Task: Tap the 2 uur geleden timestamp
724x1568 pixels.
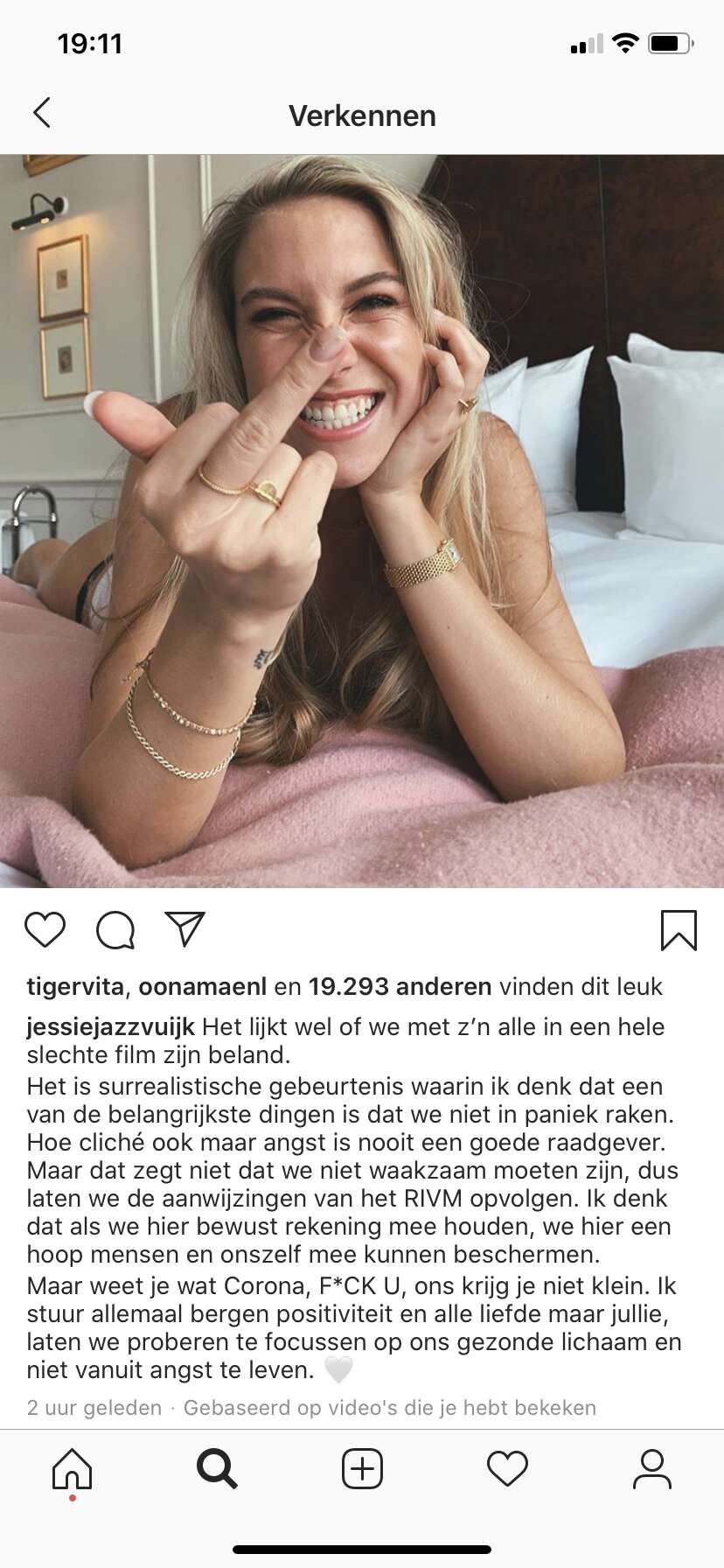Action: point(94,1408)
